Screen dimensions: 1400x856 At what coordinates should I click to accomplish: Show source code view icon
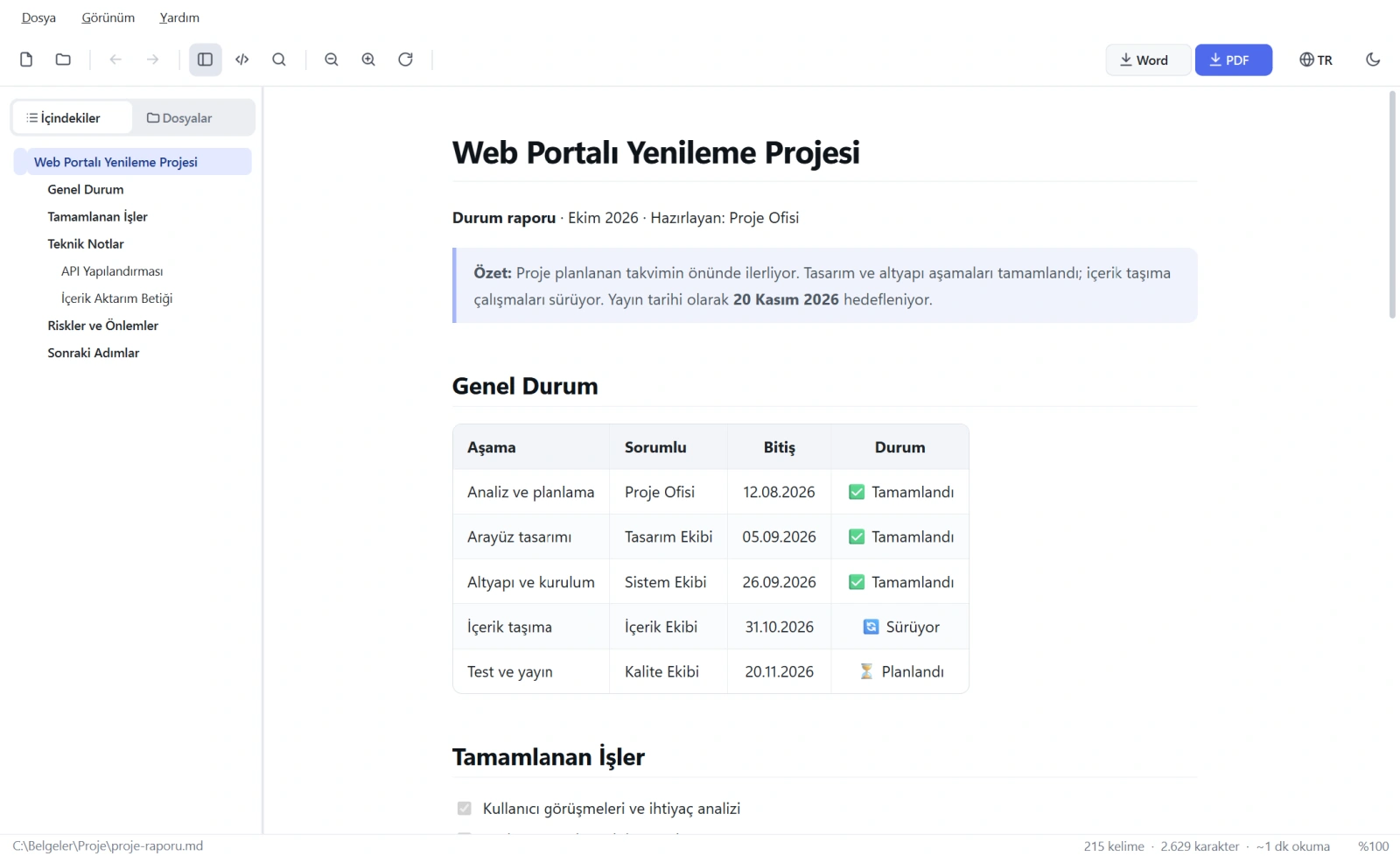(x=242, y=60)
